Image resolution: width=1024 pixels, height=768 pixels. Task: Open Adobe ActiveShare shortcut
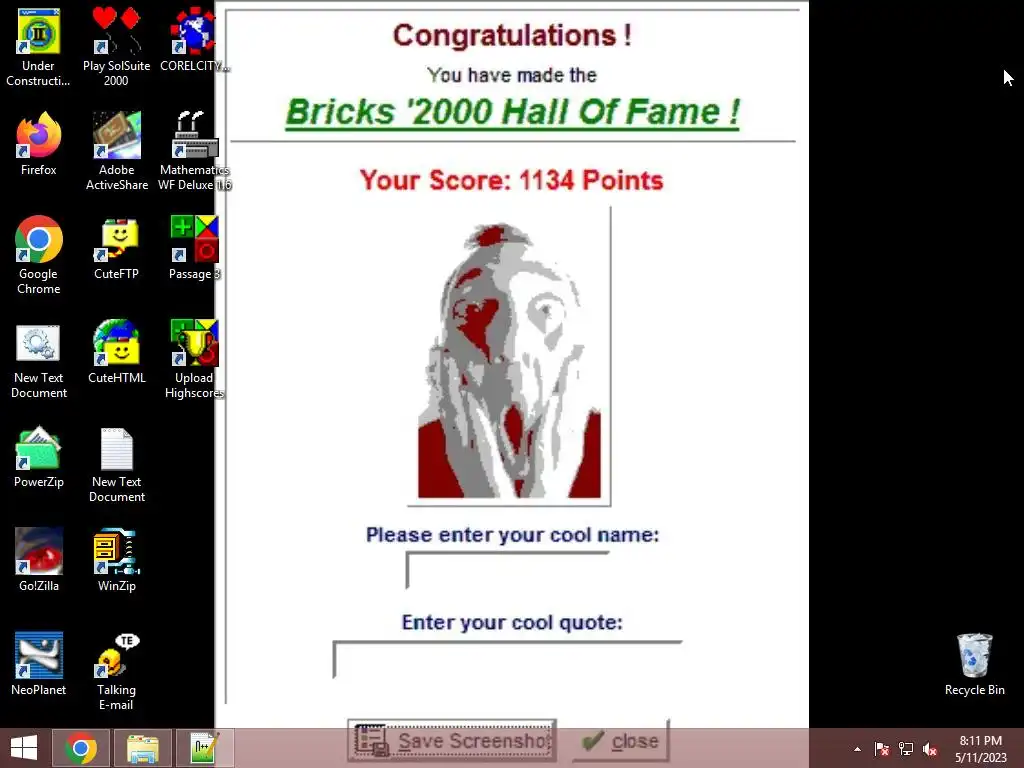point(116,152)
